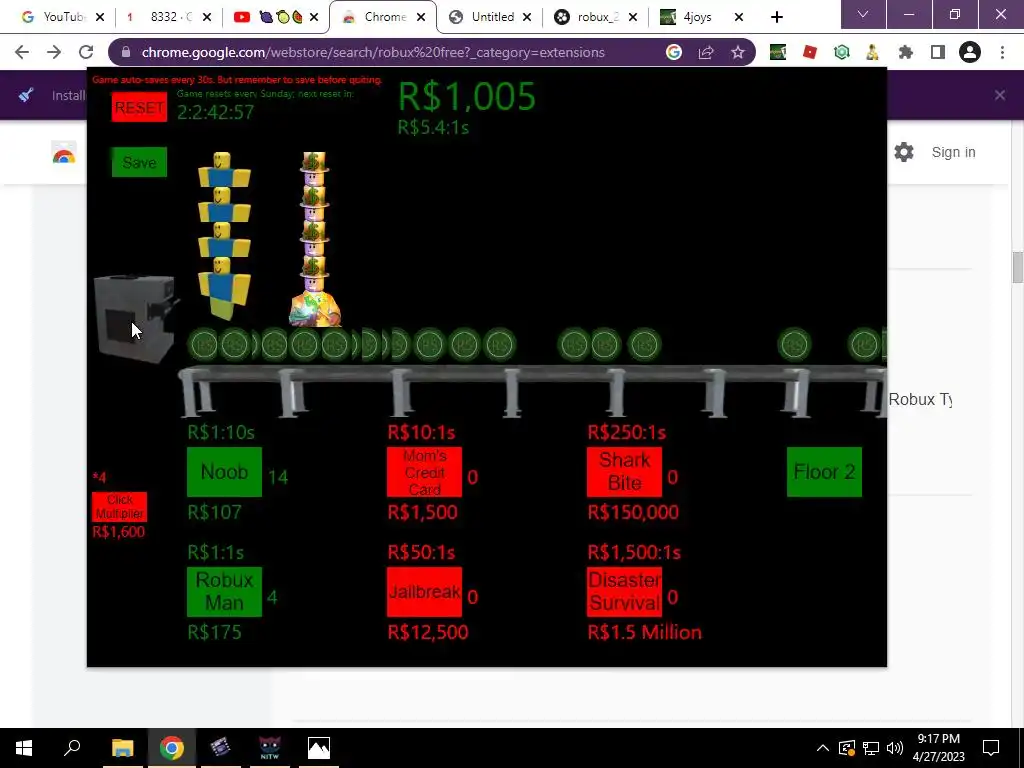Click the green hexagon extension icon
This screenshot has height=768, width=1024.
[842, 52]
